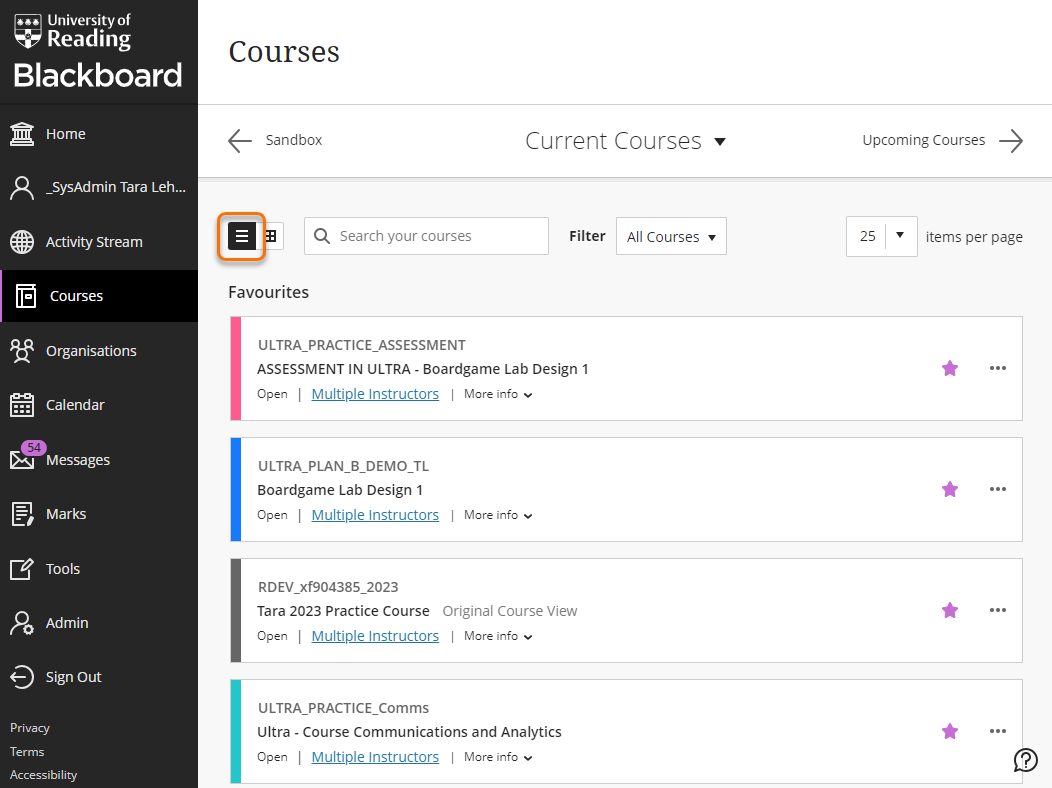This screenshot has width=1052, height=788.
Task: Open the Current Courses term selector
Action: (625, 140)
